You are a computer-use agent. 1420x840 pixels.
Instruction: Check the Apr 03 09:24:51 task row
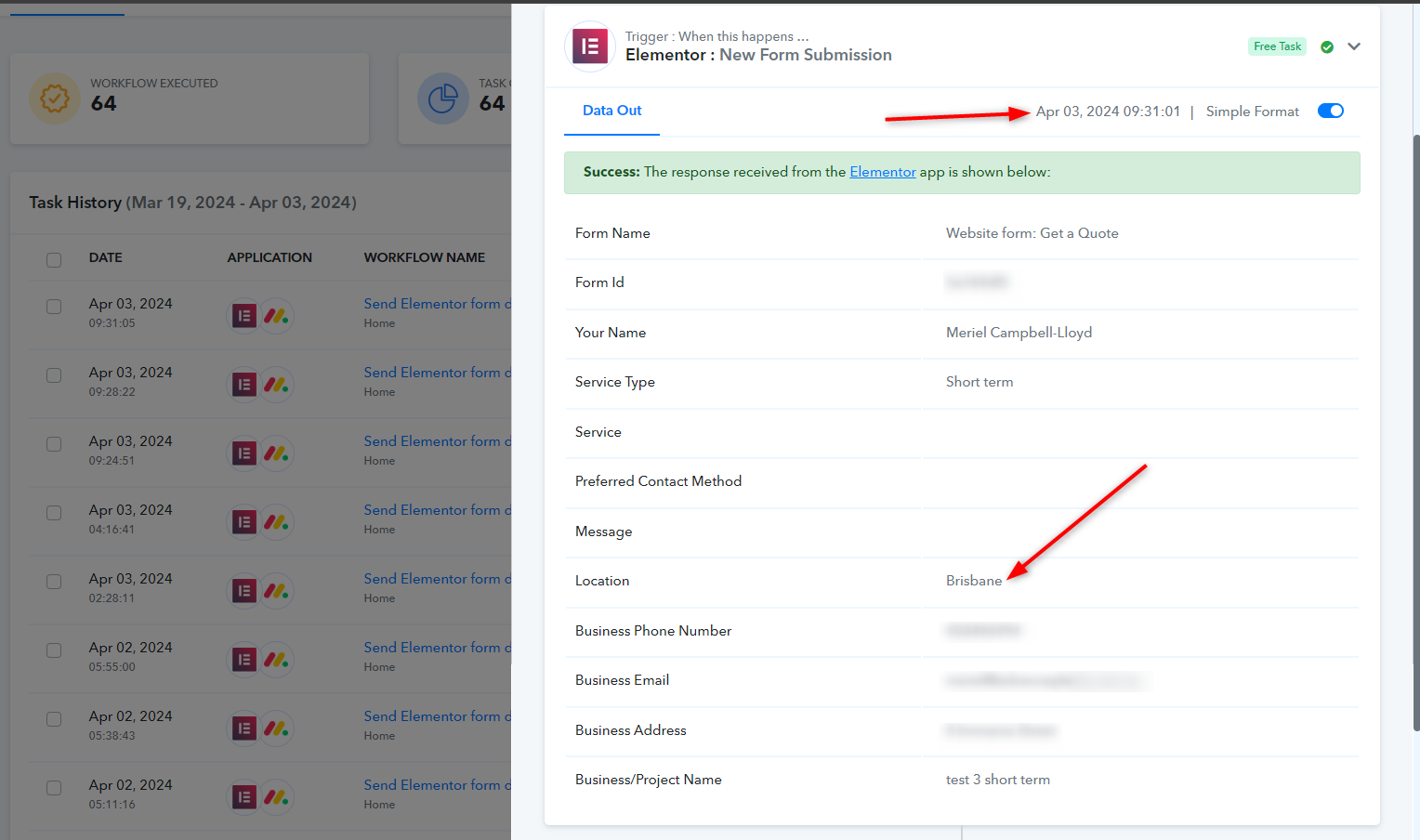54,444
